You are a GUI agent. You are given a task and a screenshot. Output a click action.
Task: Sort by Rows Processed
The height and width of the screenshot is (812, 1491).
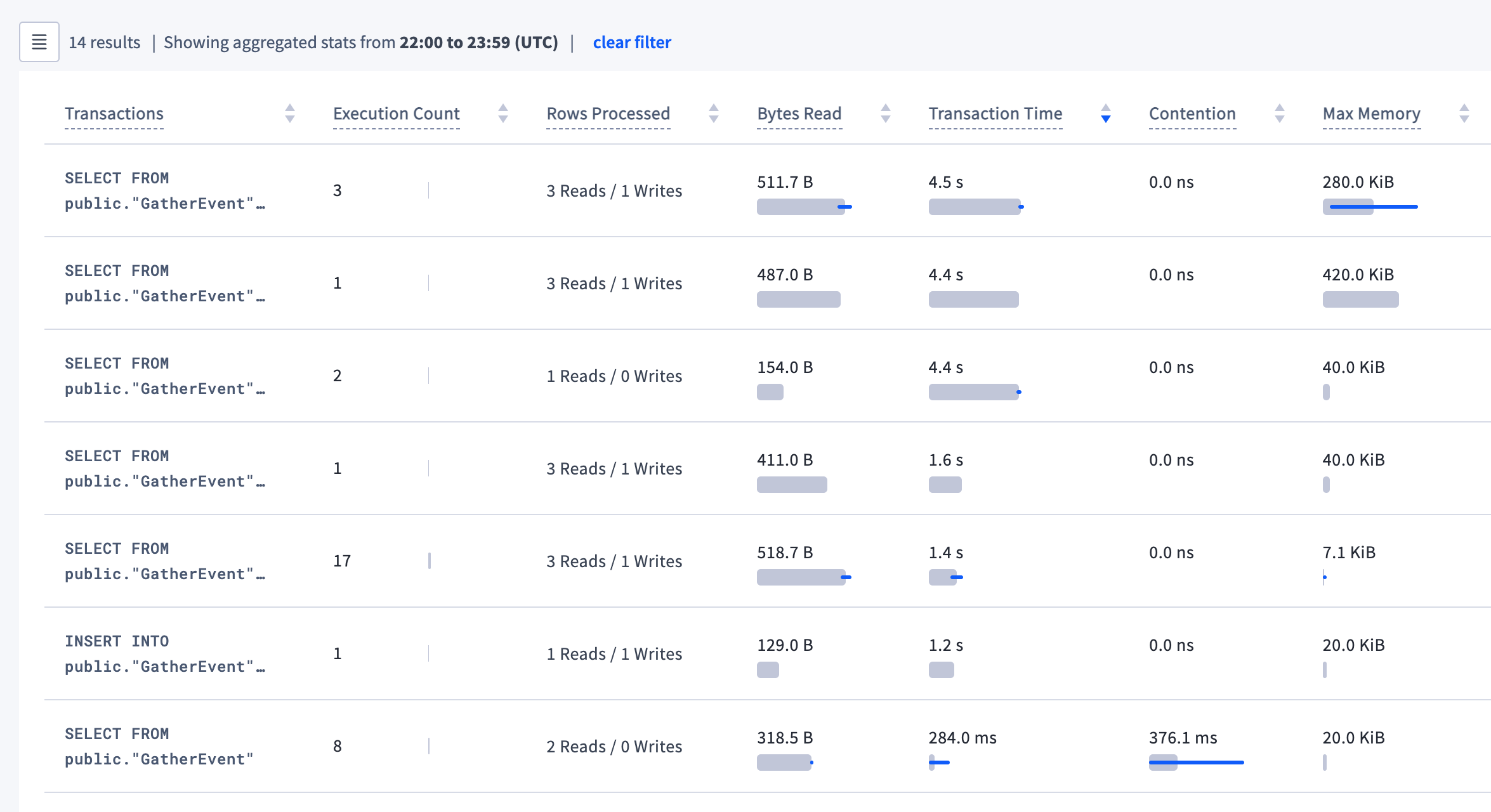(x=714, y=114)
